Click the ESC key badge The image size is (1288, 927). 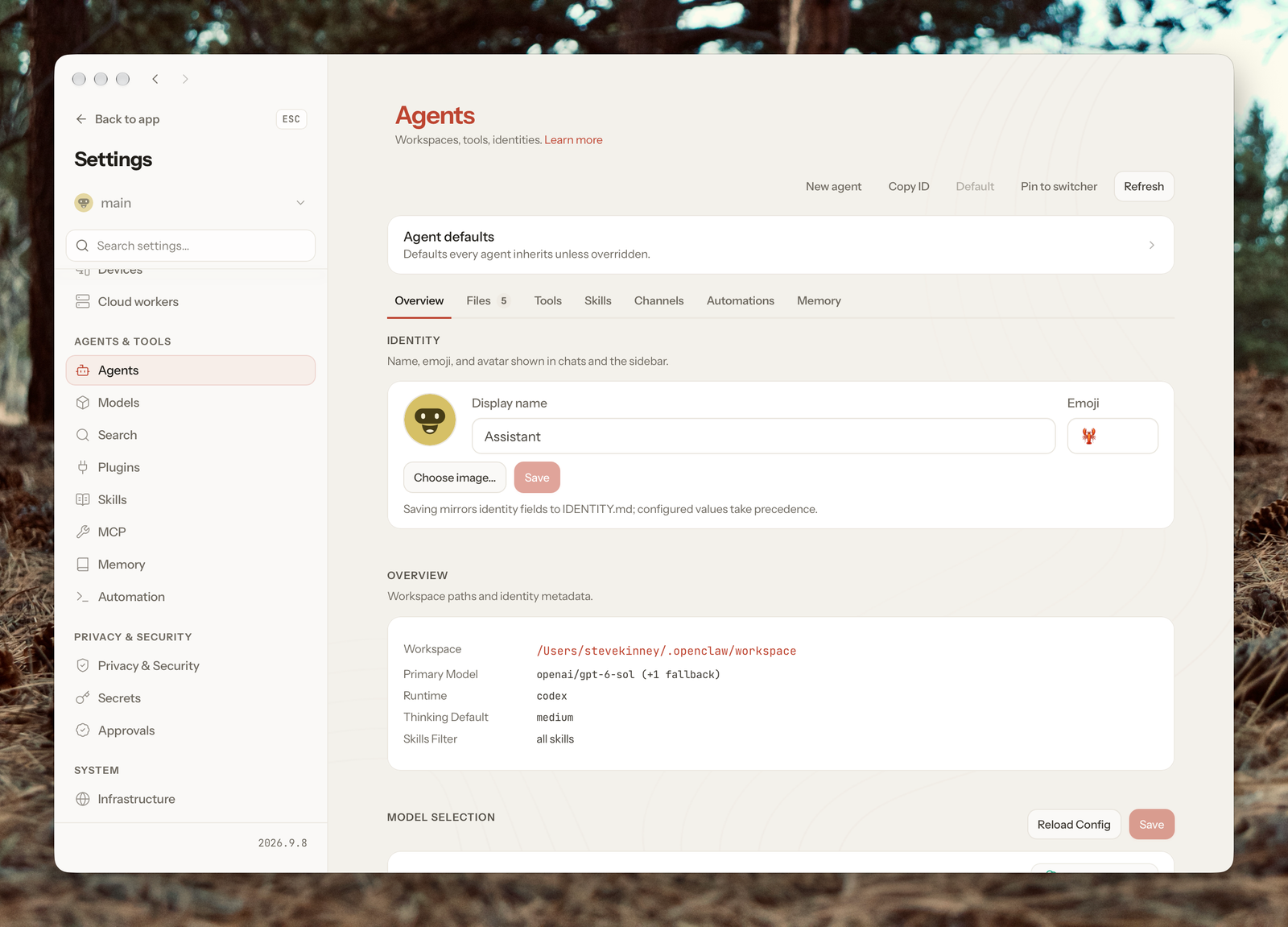291,119
